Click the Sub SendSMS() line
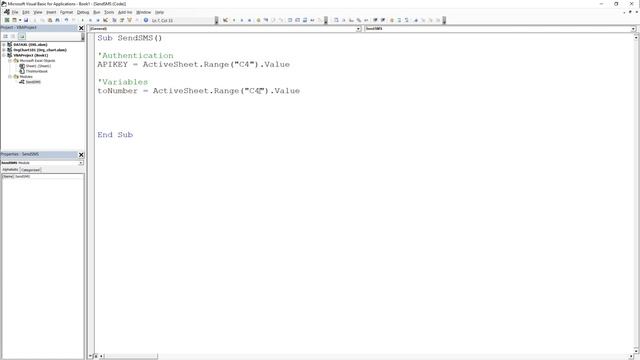This screenshot has width=640, height=360. tap(130, 38)
